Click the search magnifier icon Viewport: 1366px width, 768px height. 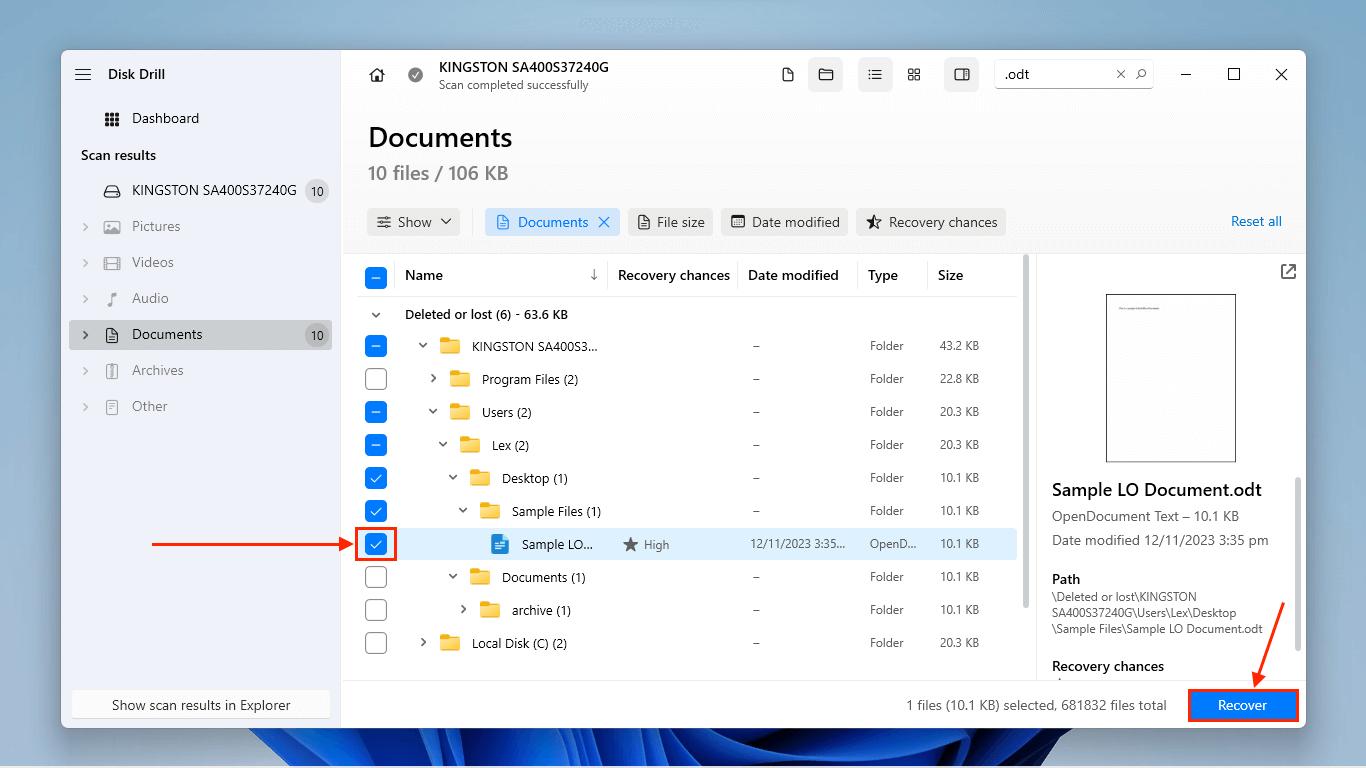1141,74
